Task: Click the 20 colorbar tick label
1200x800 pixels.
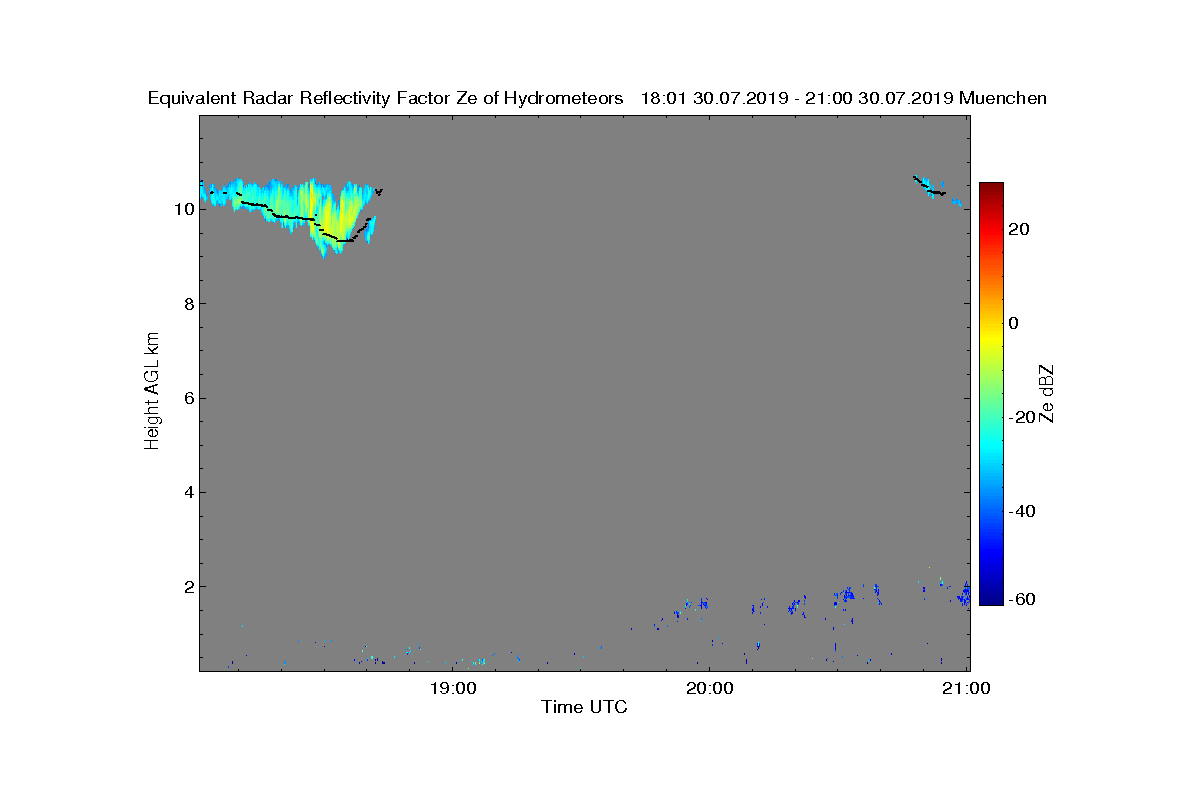Action: (x=1020, y=229)
